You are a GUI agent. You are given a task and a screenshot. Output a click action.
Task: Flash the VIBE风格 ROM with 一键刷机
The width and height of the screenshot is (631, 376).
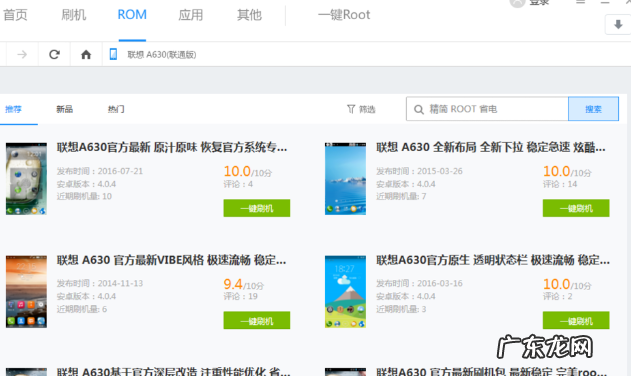[x=257, y=320]
